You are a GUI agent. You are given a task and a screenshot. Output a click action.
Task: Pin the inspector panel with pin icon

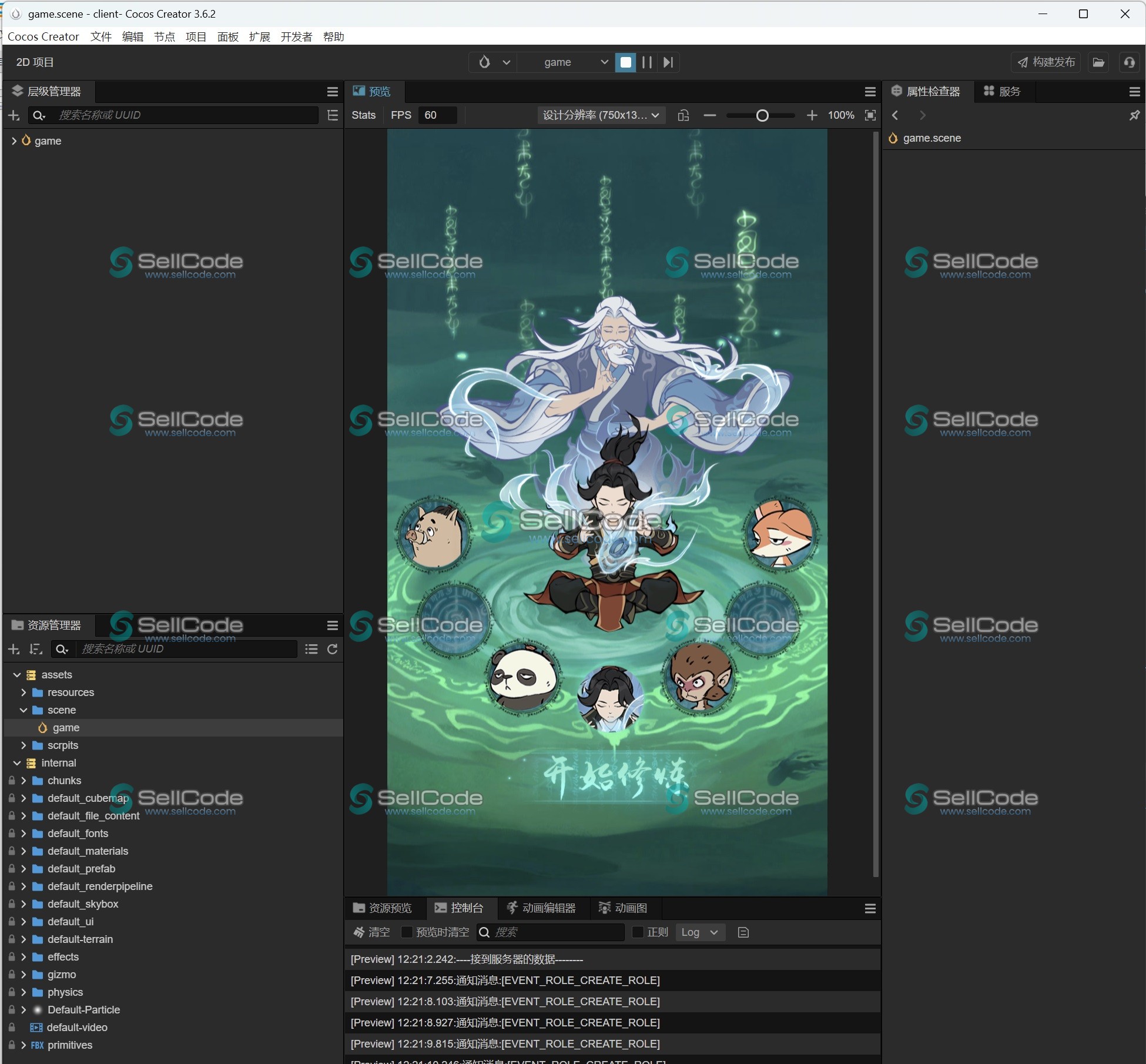[x=1134, y=115]
